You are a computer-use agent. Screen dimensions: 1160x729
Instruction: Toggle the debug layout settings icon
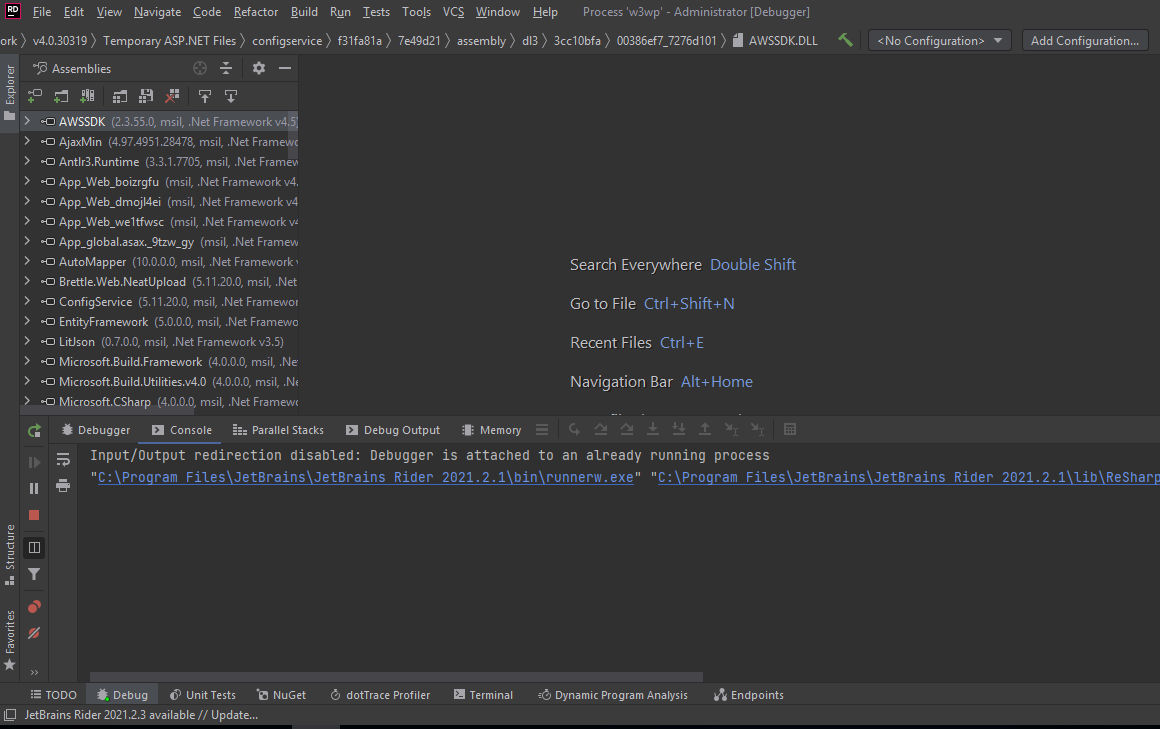coord(34,548)
